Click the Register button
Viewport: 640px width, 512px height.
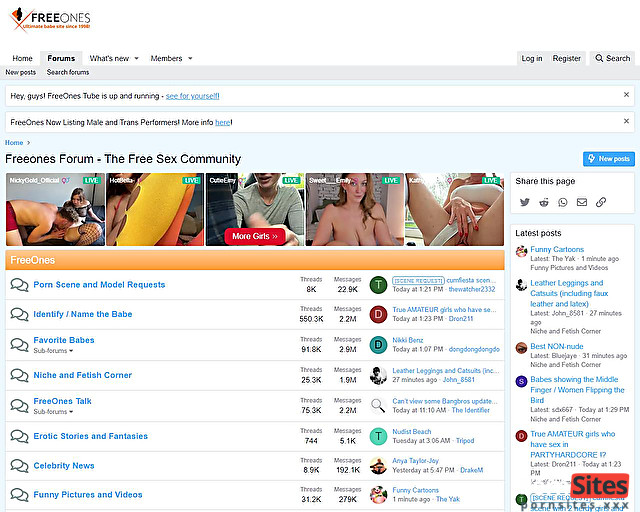click(x=567, y=58)
